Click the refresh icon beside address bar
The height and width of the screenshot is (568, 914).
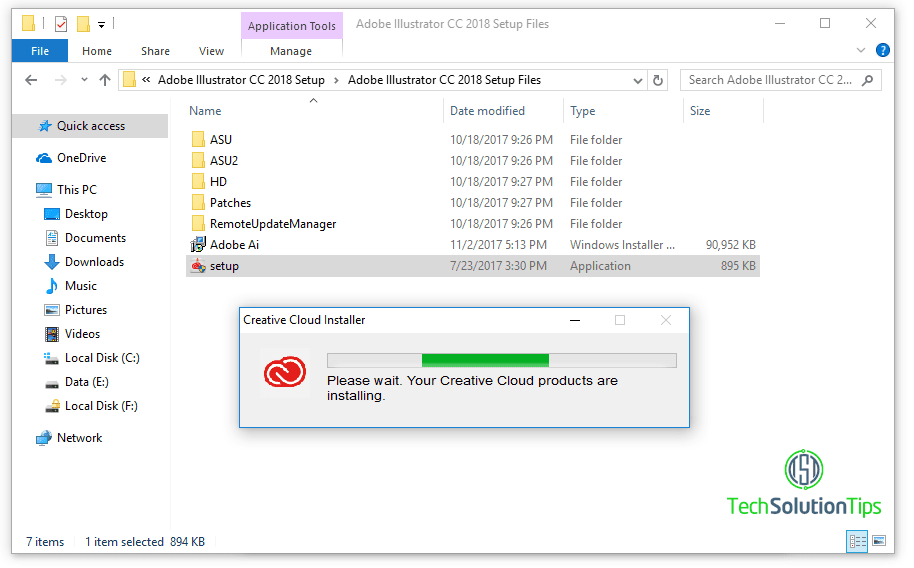[658, 80]
